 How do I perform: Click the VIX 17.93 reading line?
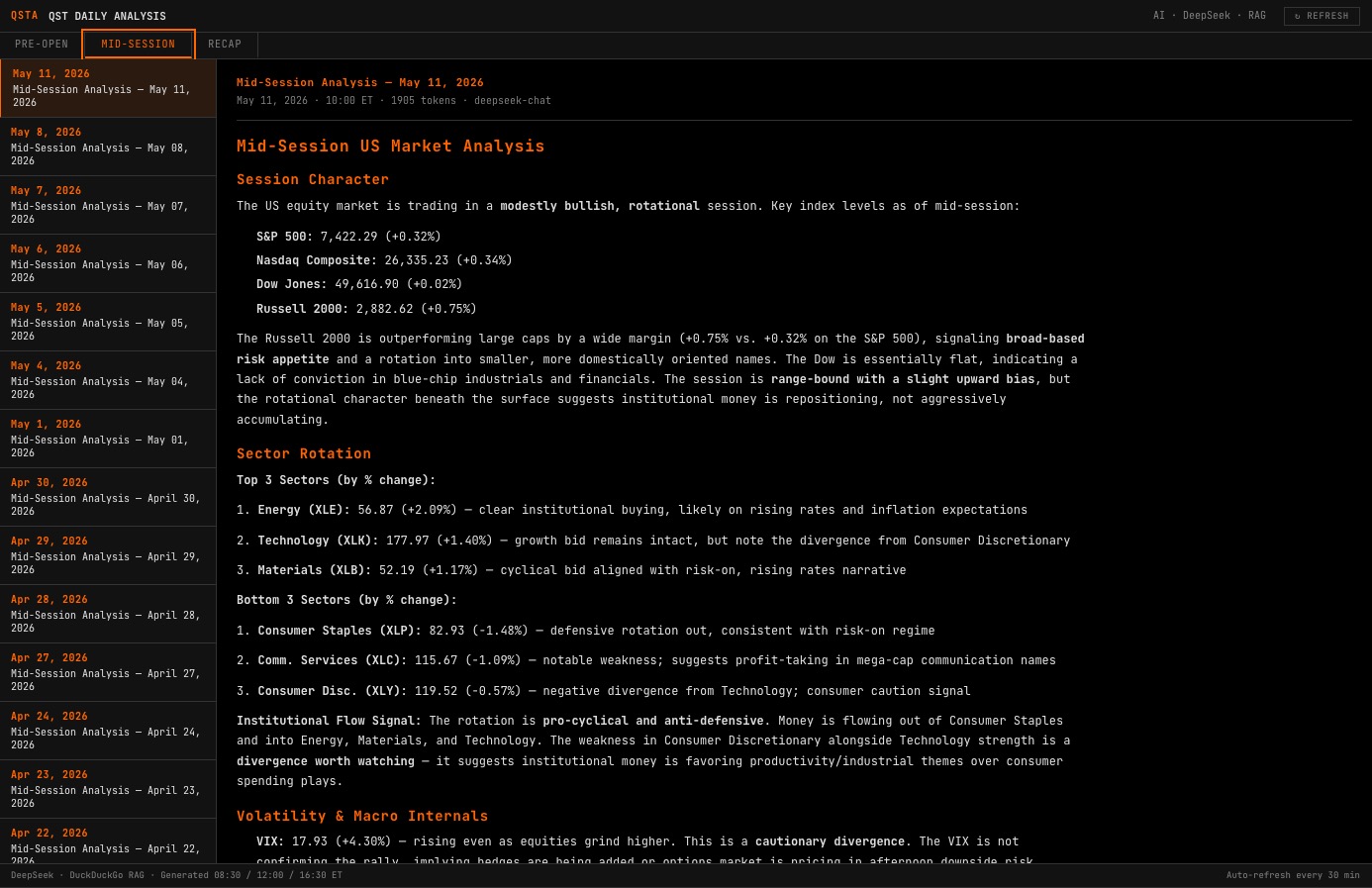pyautogui.click(x=637, y=841)
